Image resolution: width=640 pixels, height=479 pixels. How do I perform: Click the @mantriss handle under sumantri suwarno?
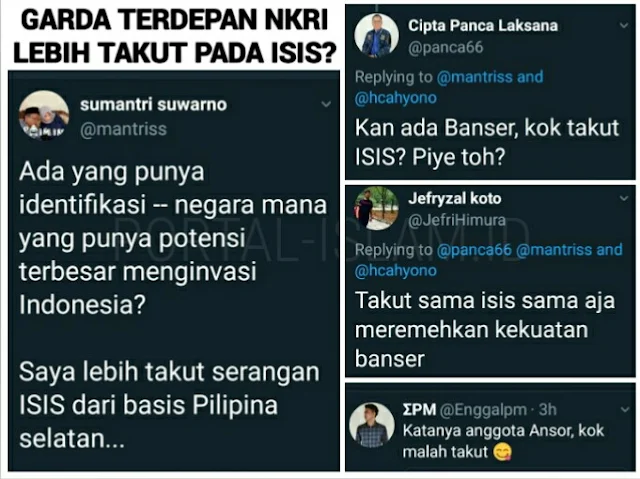click(x=124, y=129)
